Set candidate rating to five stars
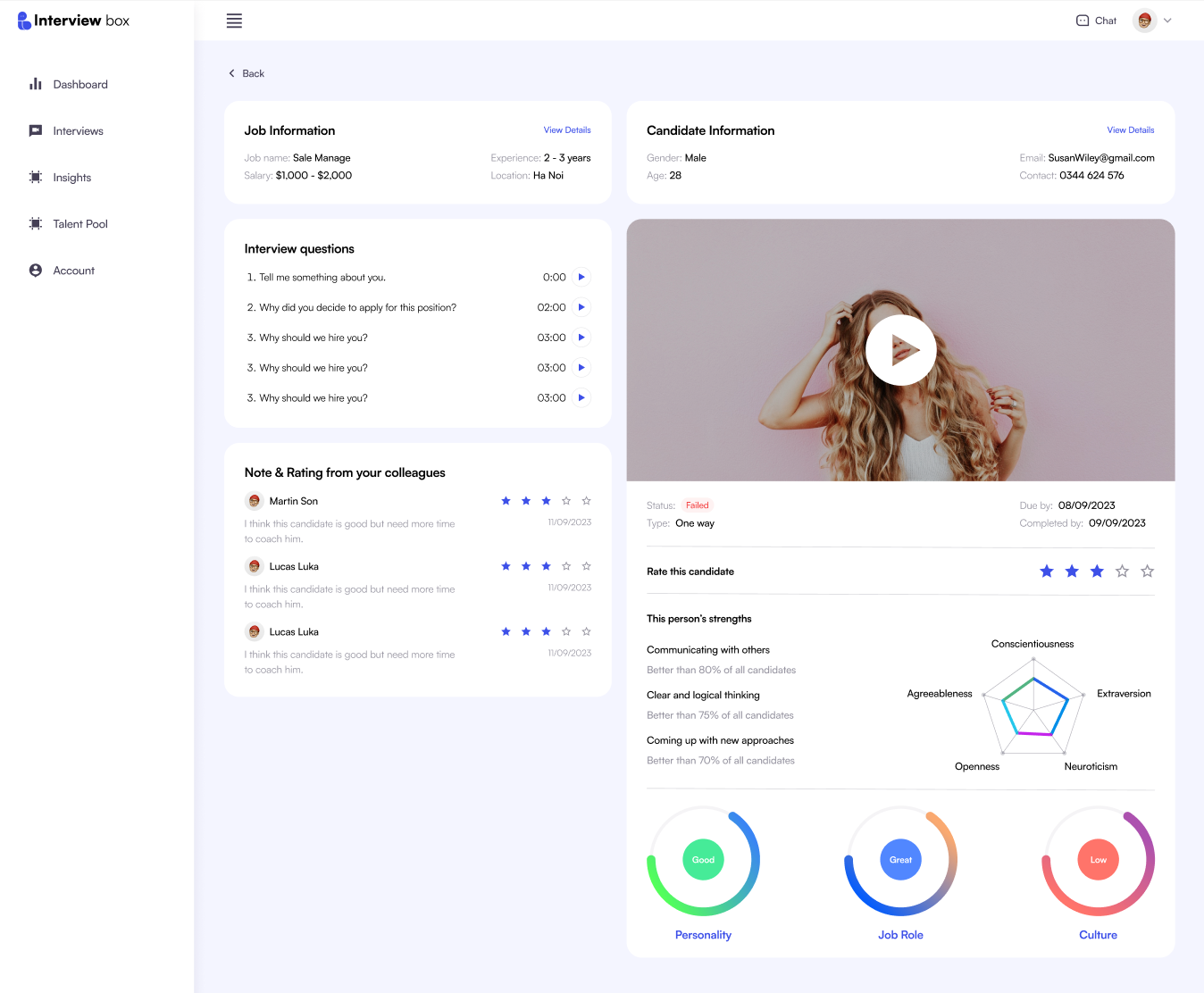The height and width of the screenshot is (993, 1204). (x=1147, y=572)
